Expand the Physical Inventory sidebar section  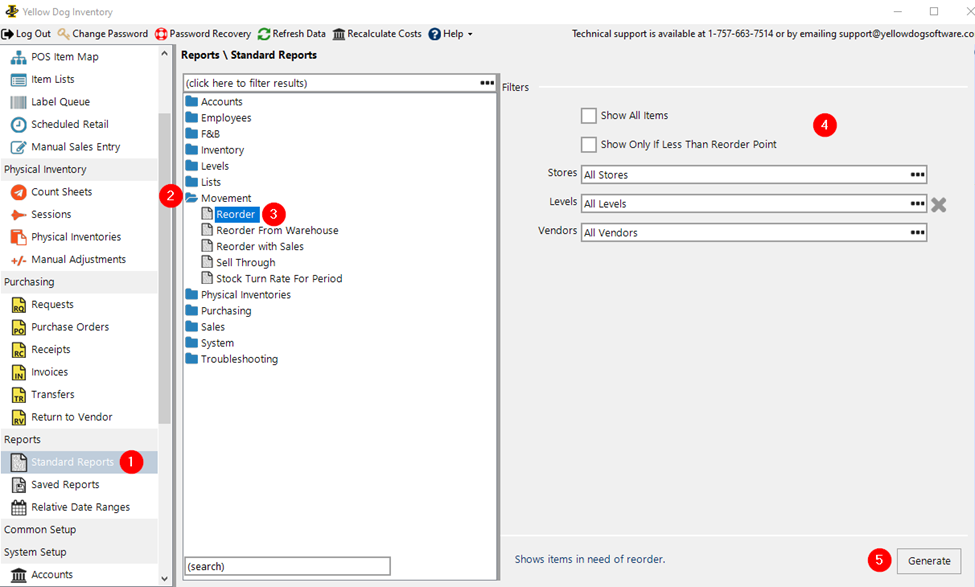tap(79, 169)
